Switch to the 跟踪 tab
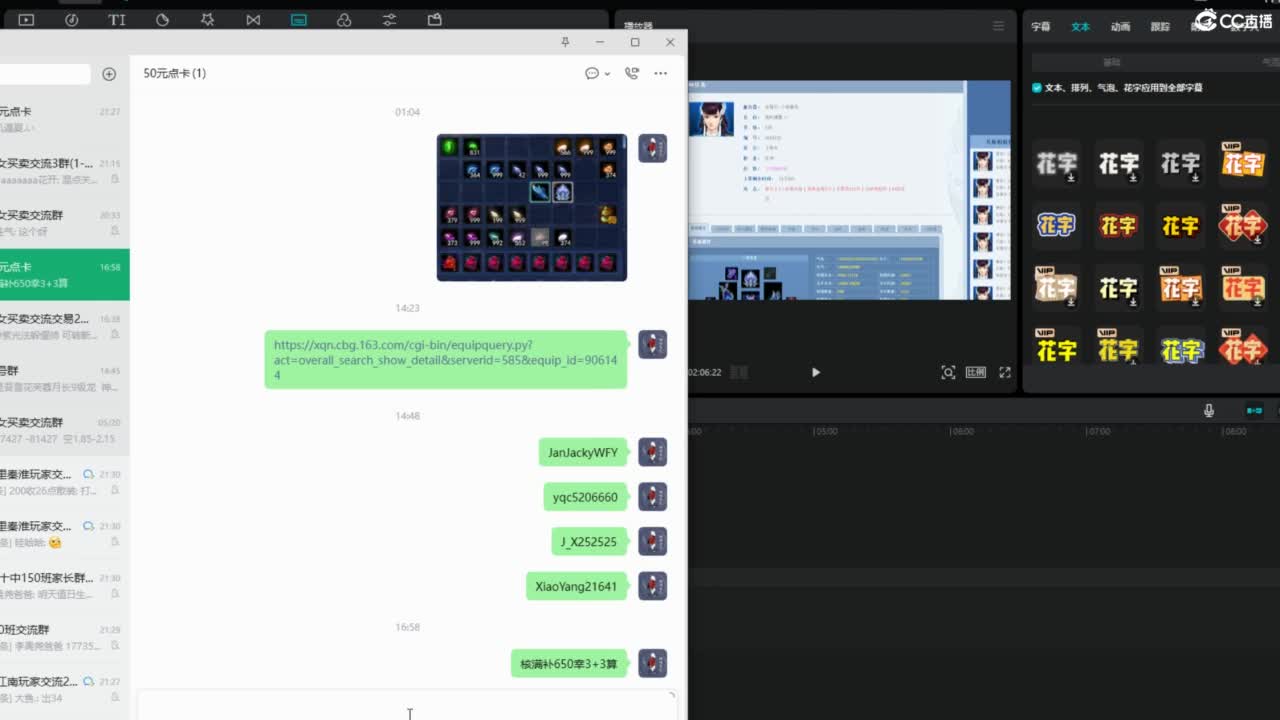Image resolution: width=1280 pixels, height=720 pixels. click(1160, 27)
